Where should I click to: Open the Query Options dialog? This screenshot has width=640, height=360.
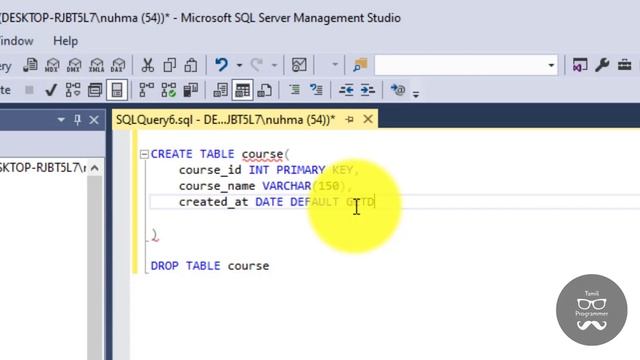tap(95, 90)
